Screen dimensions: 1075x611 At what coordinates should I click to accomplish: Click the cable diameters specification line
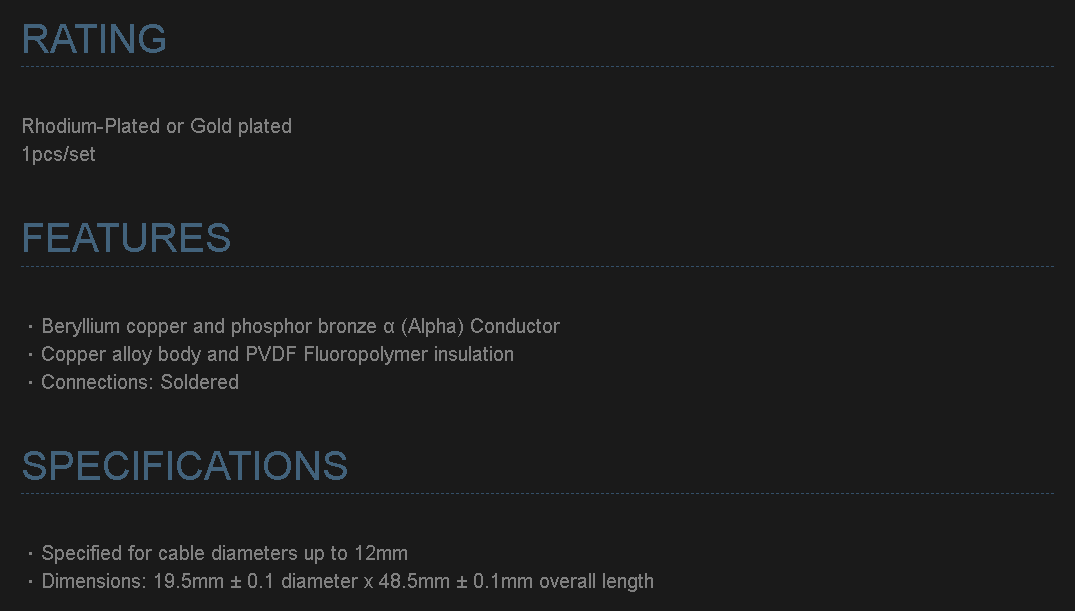[224, 553]
